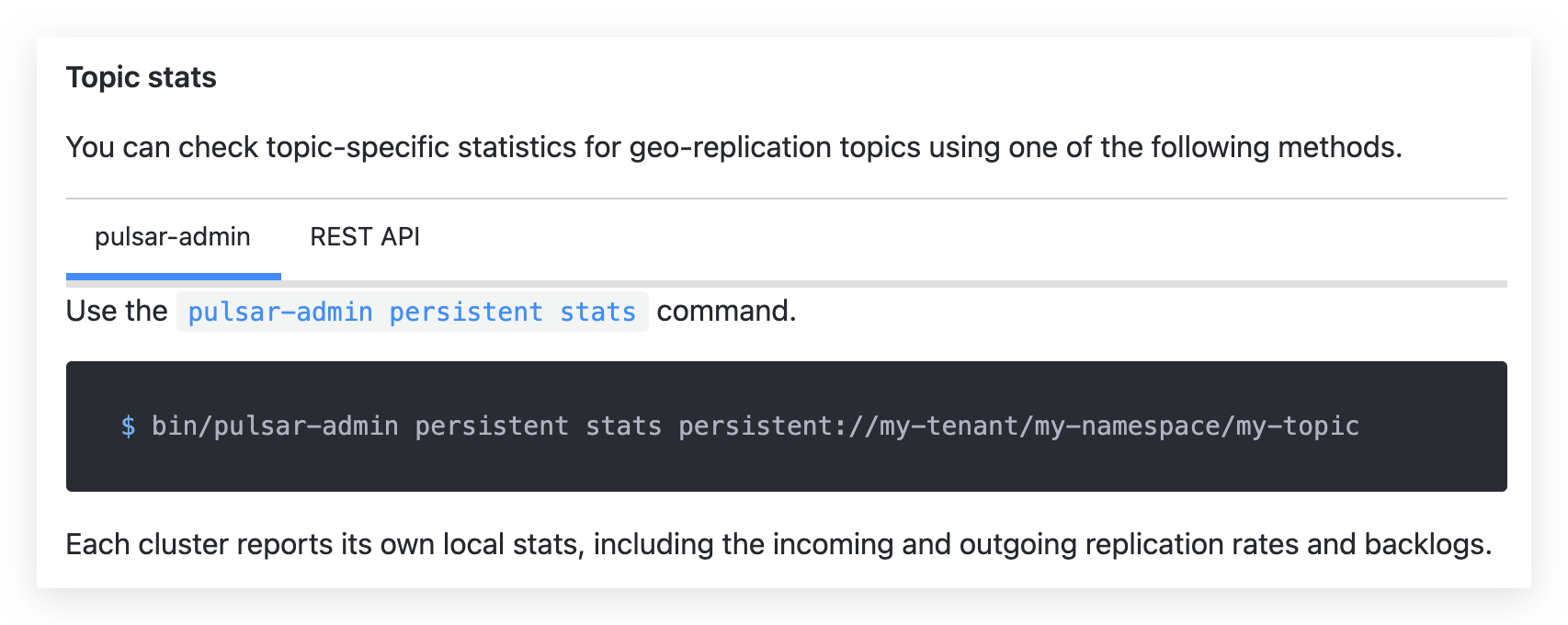1568x625 pixels.
Task: Click the word stats in the dark code block
Action: pos(623,426)
